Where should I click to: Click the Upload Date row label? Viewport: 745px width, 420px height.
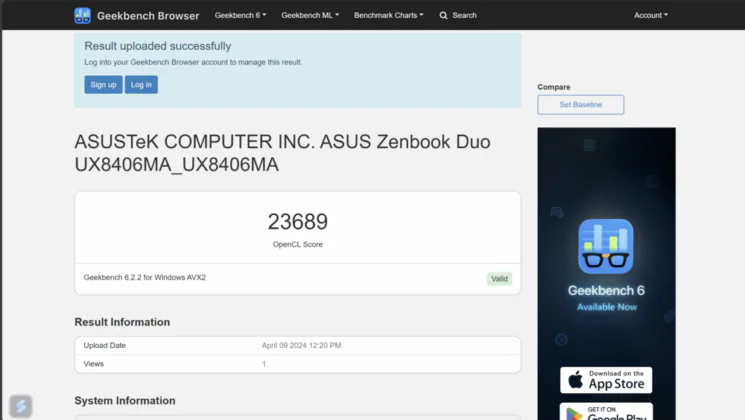click(x=105, y=345)
